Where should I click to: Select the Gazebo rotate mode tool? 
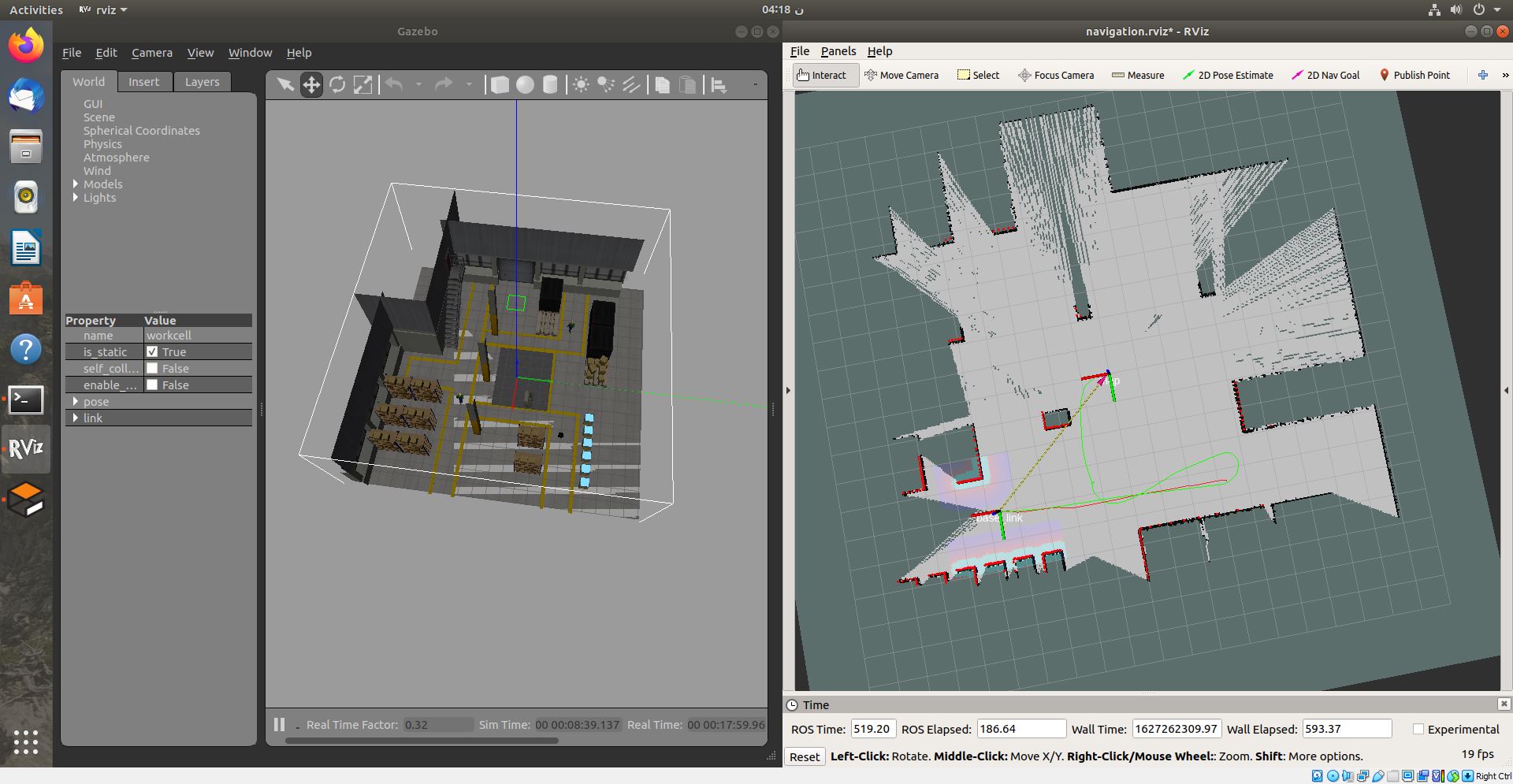[x=337, y=85]
